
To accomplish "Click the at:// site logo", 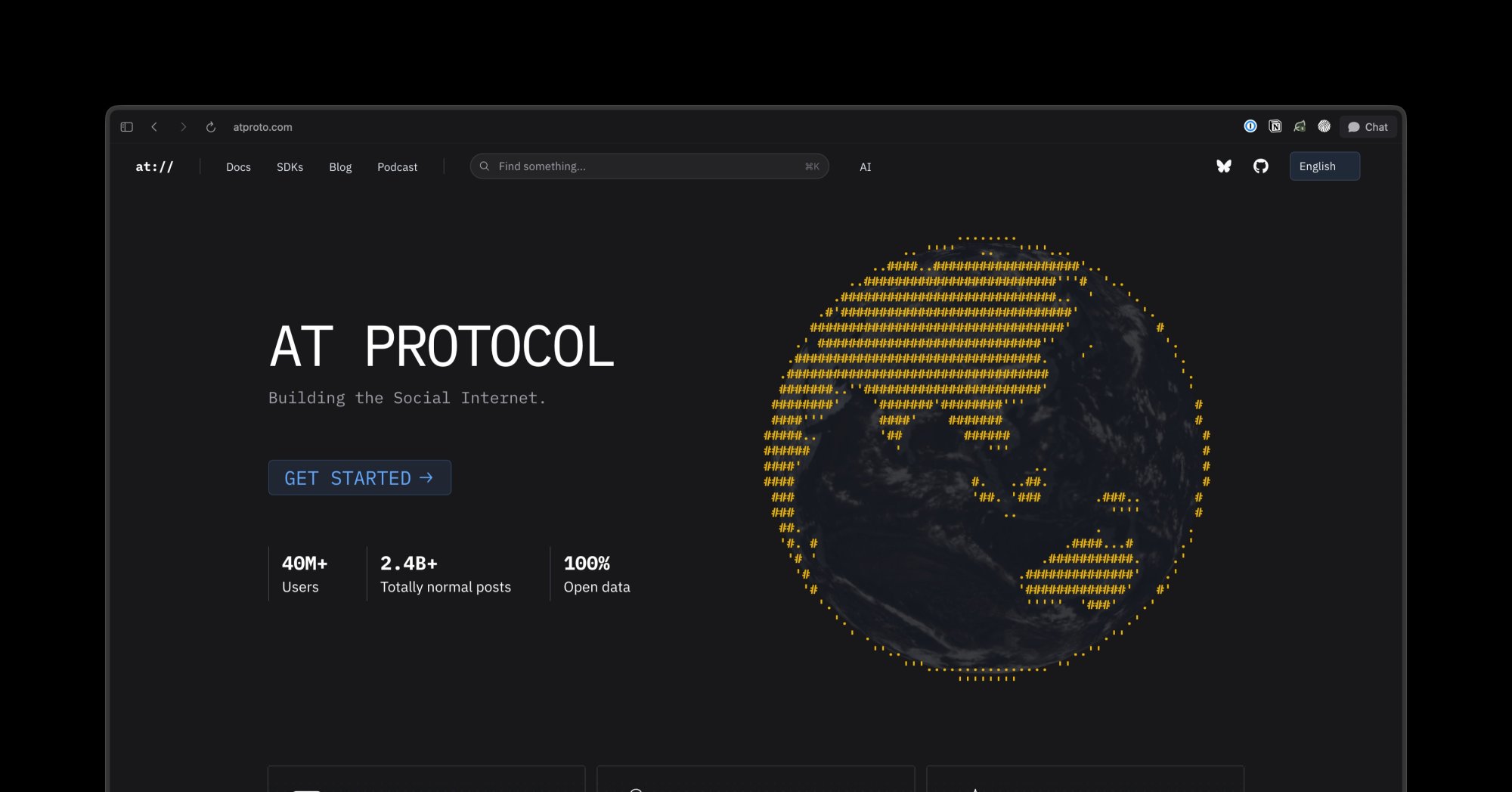I will [x=154, y=166].
